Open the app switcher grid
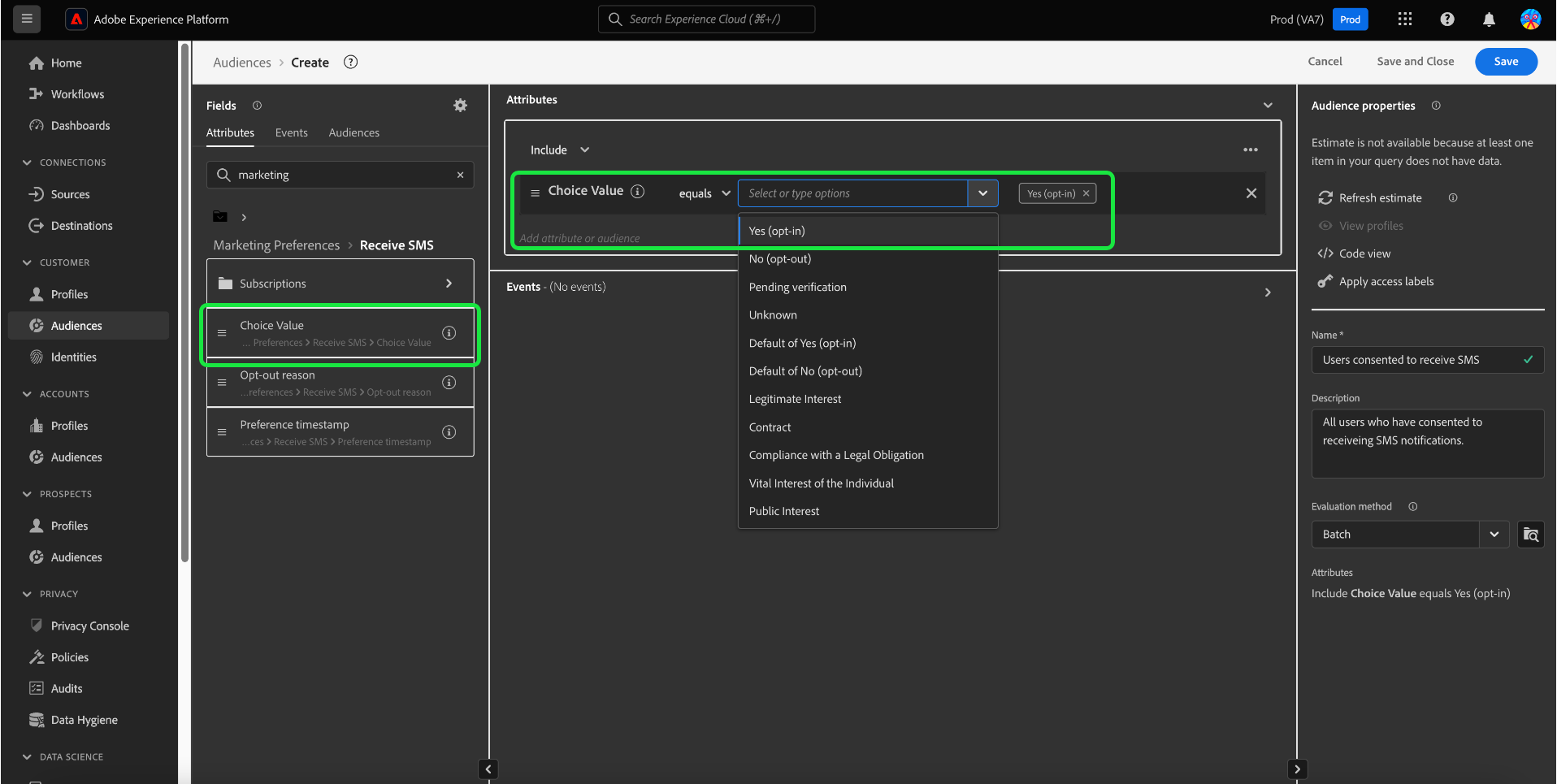Image resolution: width=1557 pixels, height=784 pixels. coord(1404,19)
